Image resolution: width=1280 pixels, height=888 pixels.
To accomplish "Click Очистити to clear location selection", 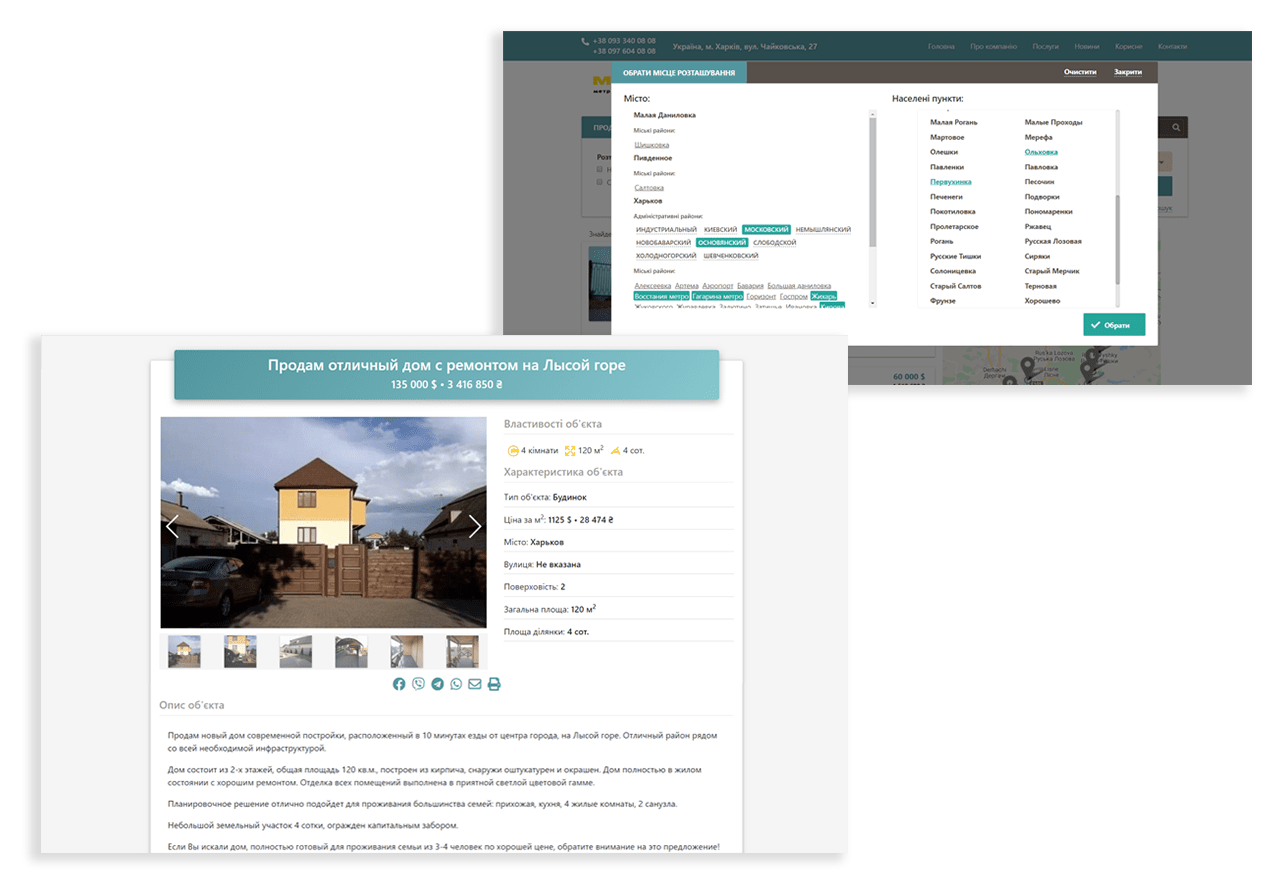I will click(1080, 72).
